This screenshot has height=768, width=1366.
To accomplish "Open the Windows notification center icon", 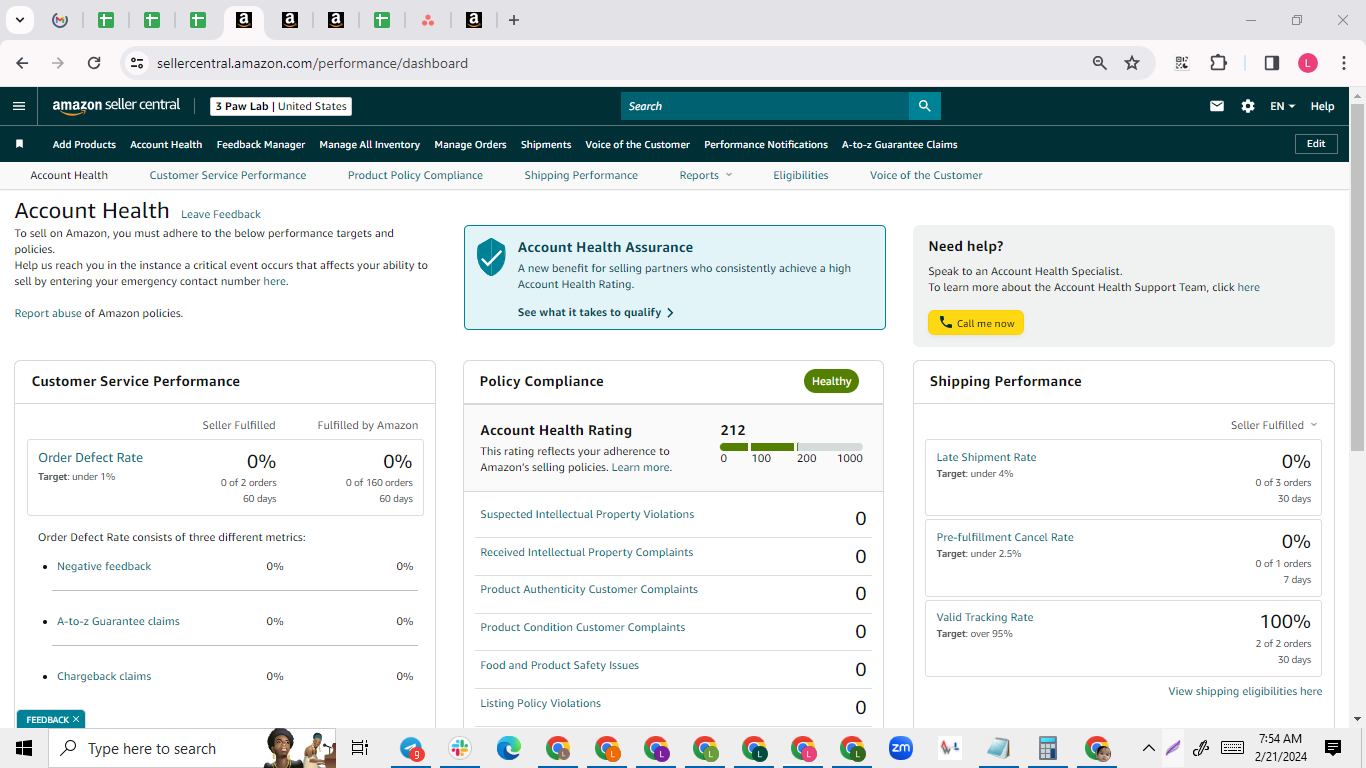I will [x=1333, y=748].
